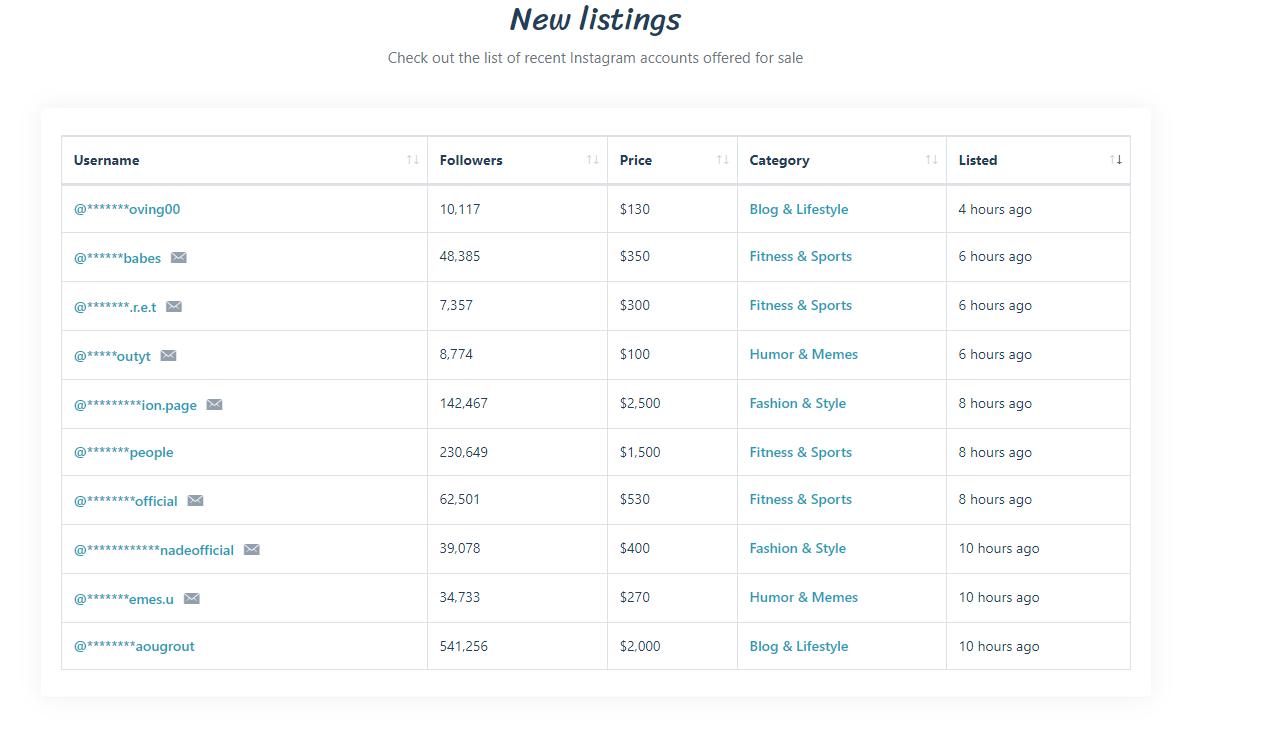Click Humor & Memes category for @*****outyt

803,354
